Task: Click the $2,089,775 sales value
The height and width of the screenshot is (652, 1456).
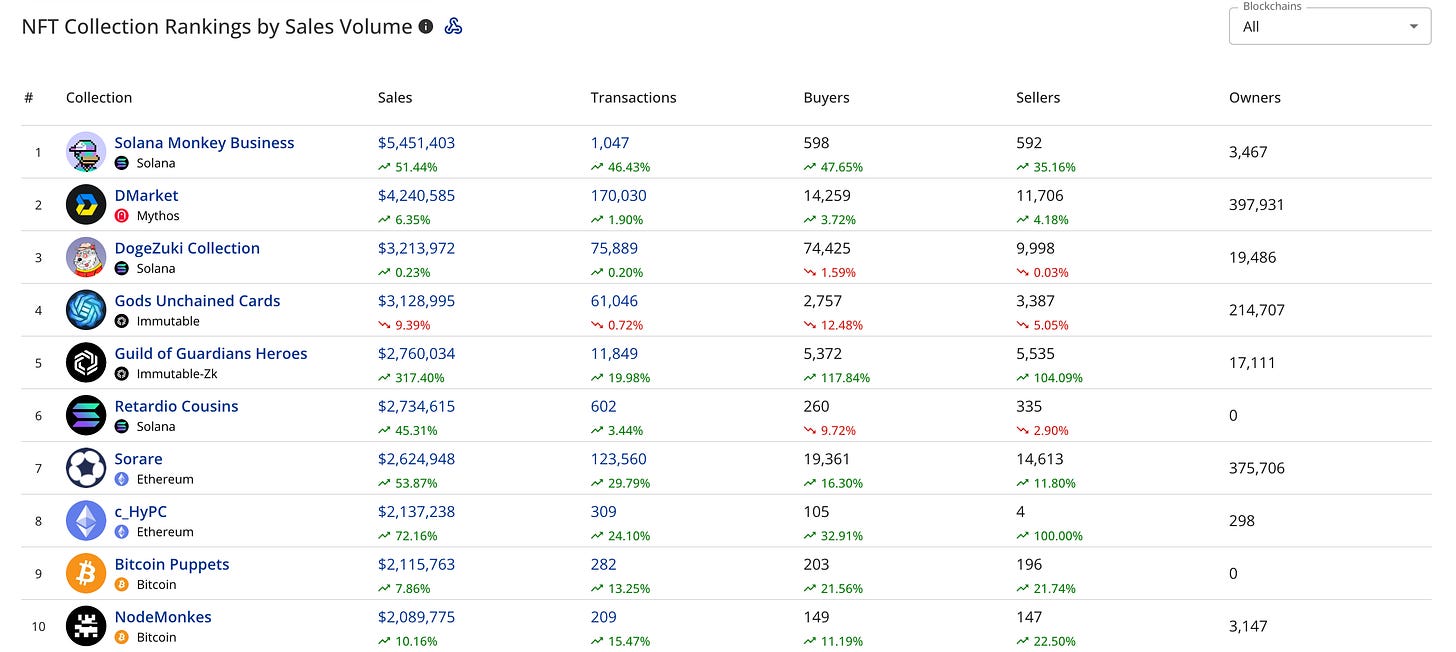Action: 416,617
